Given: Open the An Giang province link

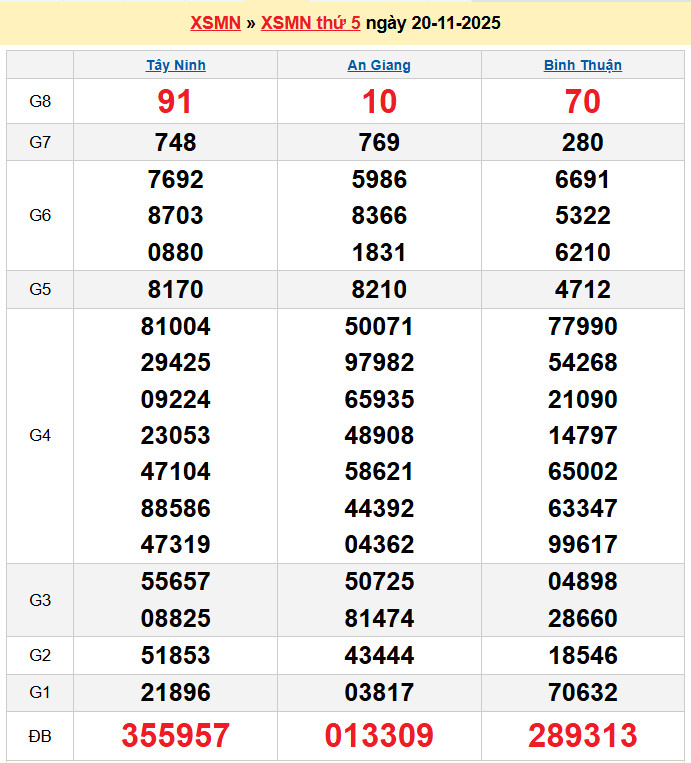Looking at the screenshot, I should [379, 65].
